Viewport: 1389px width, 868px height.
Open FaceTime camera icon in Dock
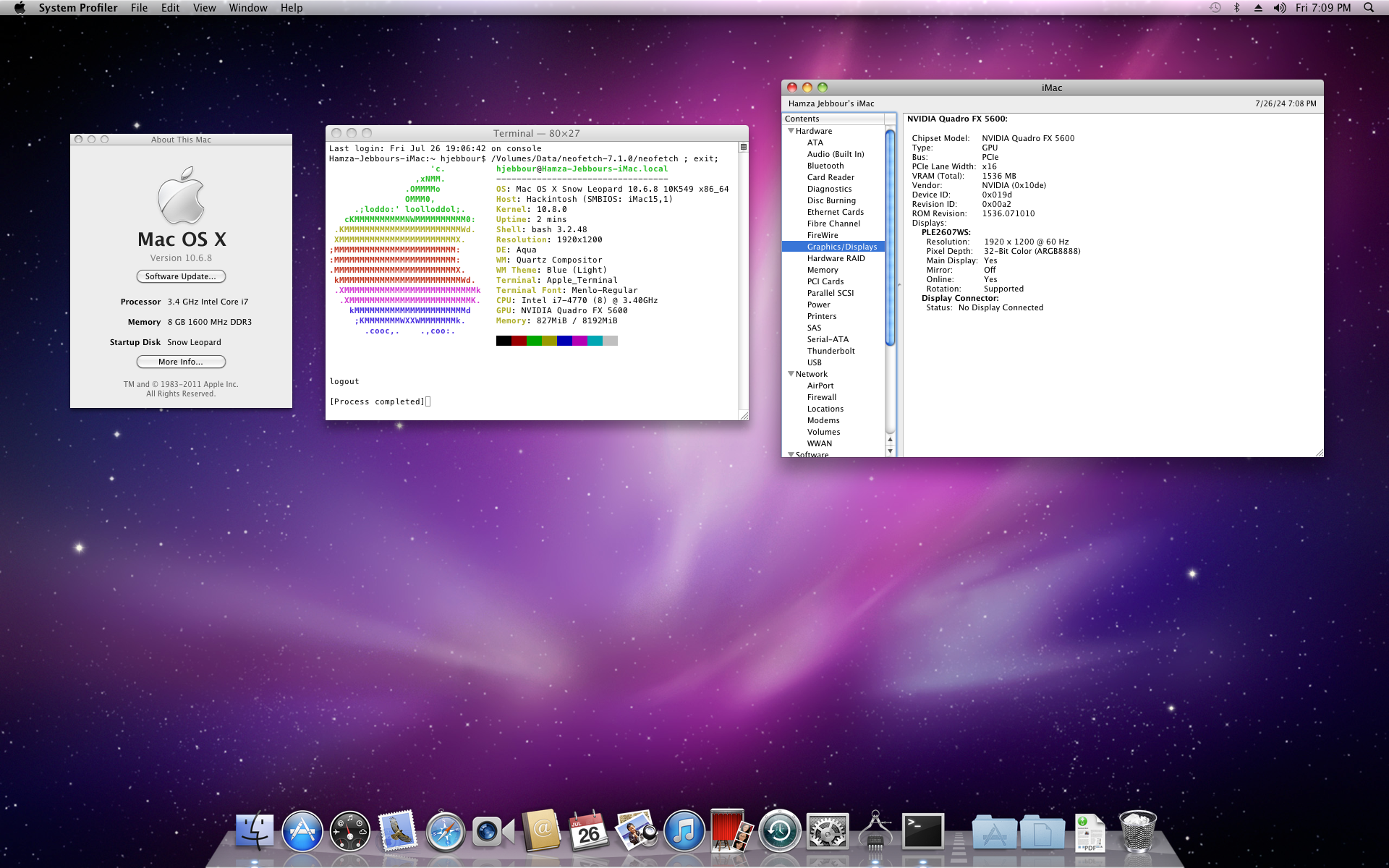[493, 831]
